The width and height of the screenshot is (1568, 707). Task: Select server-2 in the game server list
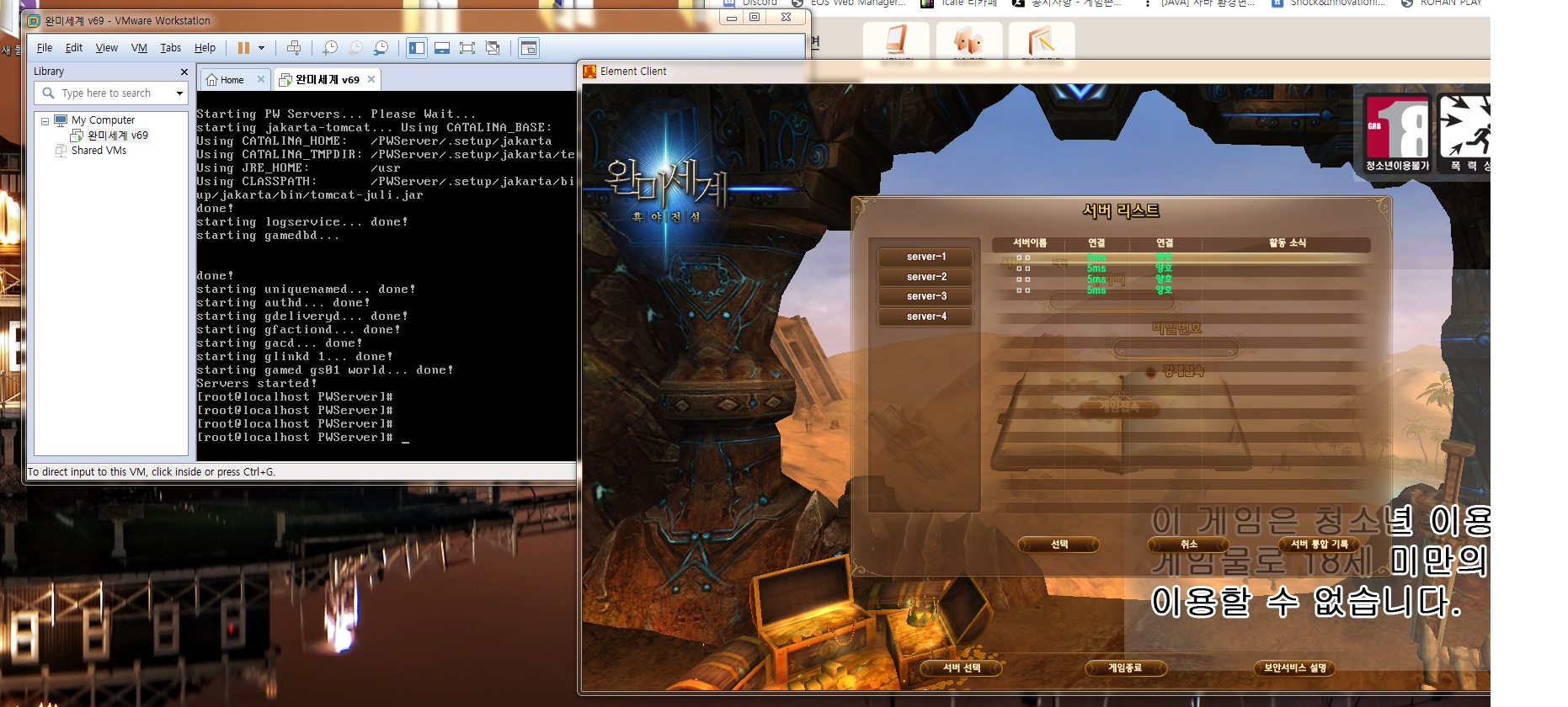point(926,277)
